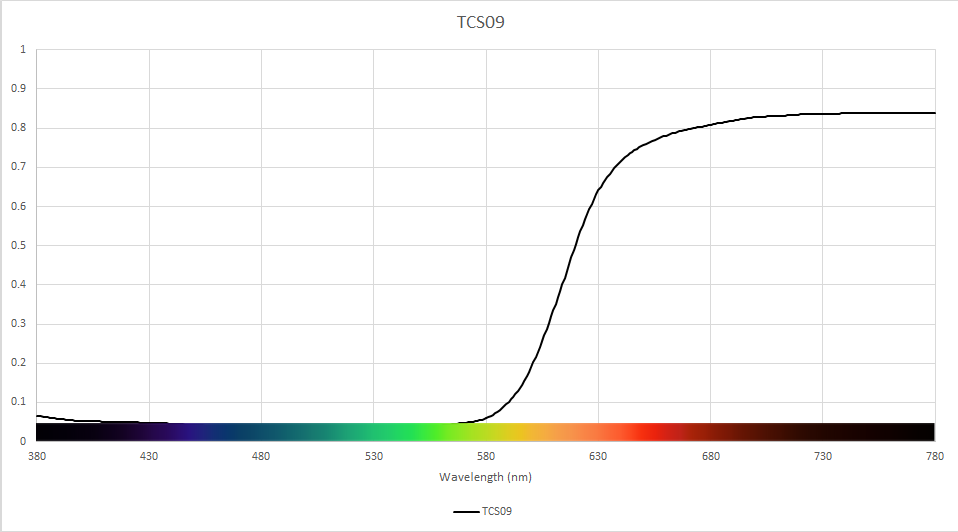The height and width of the screenshot is (532, 958).
Task: Click the 1 value on vertical axis
Action: tap(23, 49)
